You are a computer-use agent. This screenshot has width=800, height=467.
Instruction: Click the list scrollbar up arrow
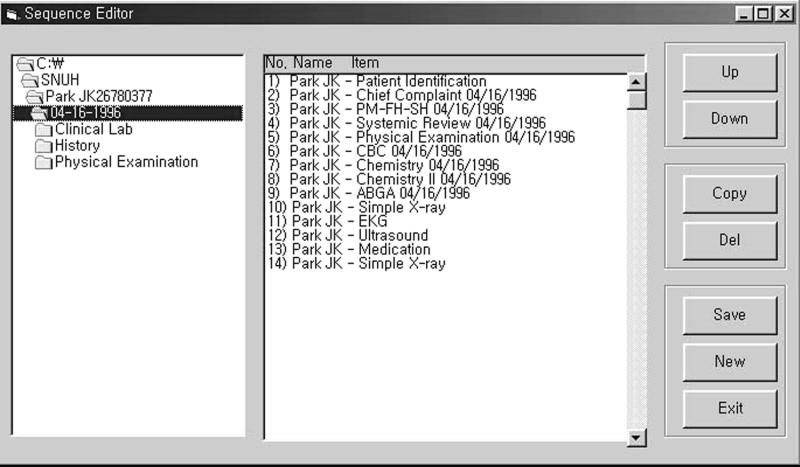tap(636, 82)
